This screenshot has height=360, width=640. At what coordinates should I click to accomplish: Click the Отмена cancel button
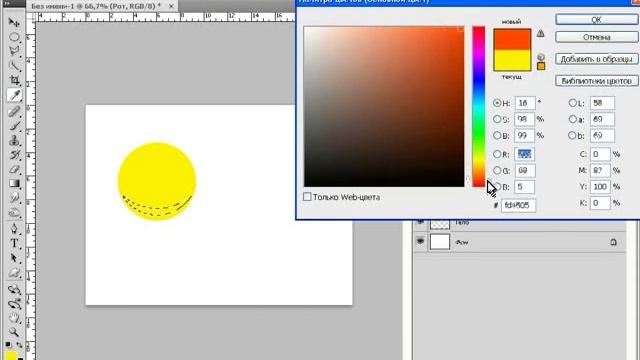point(596,37)
